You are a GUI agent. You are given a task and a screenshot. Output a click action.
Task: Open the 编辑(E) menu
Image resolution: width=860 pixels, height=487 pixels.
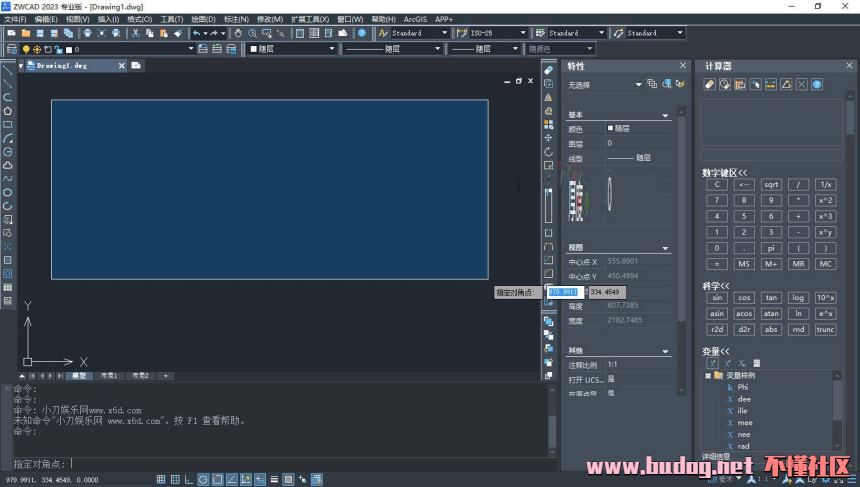point(46,19)
